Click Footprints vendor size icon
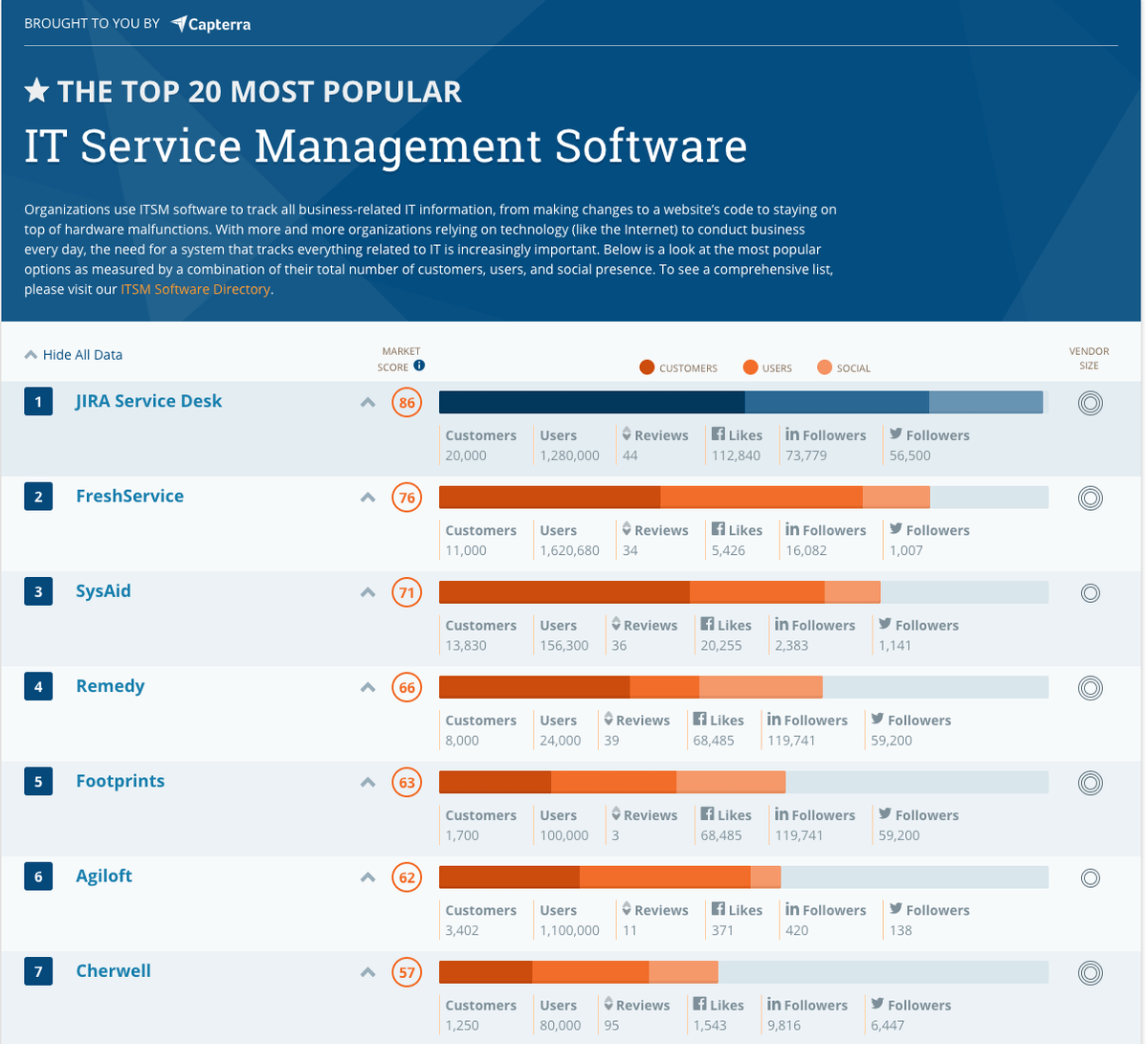 (1090, 783)
